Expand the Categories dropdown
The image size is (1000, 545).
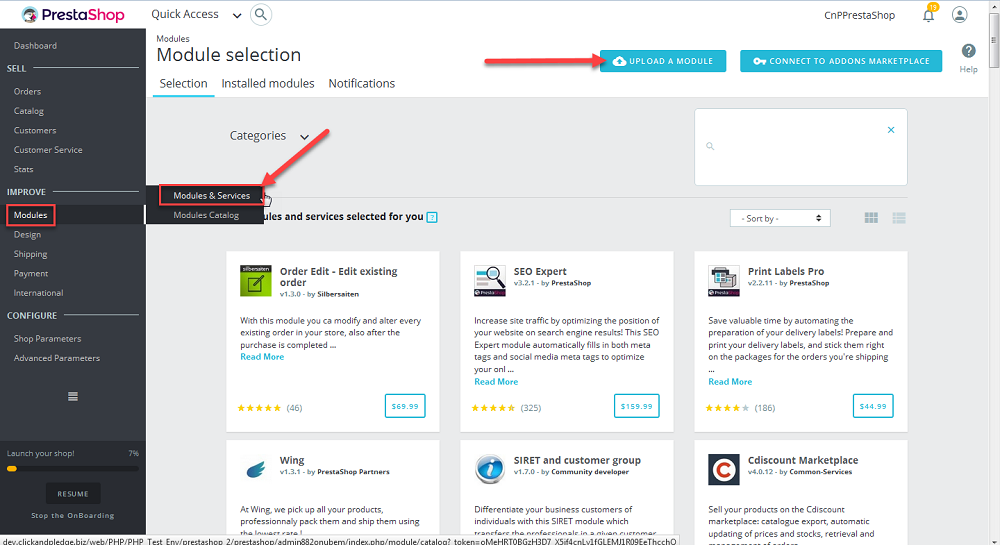tap(269, 136)
